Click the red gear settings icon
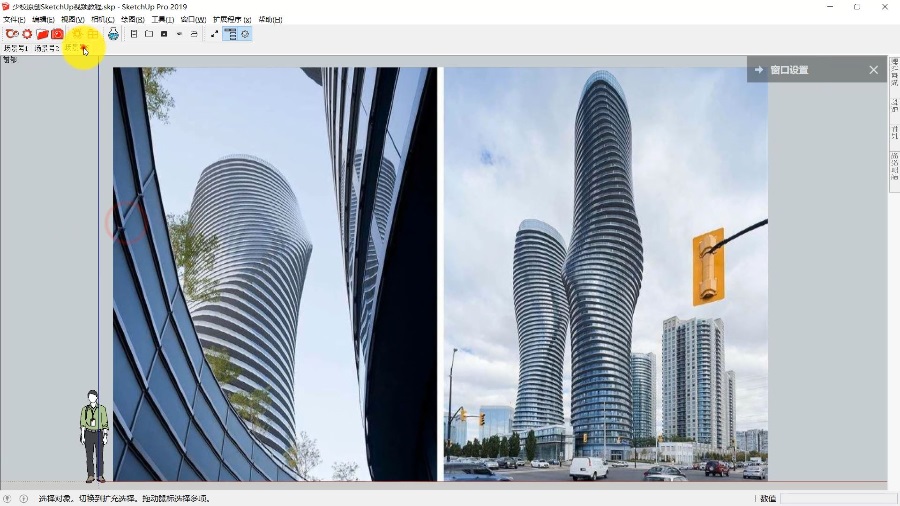 (x=27, y=34)
